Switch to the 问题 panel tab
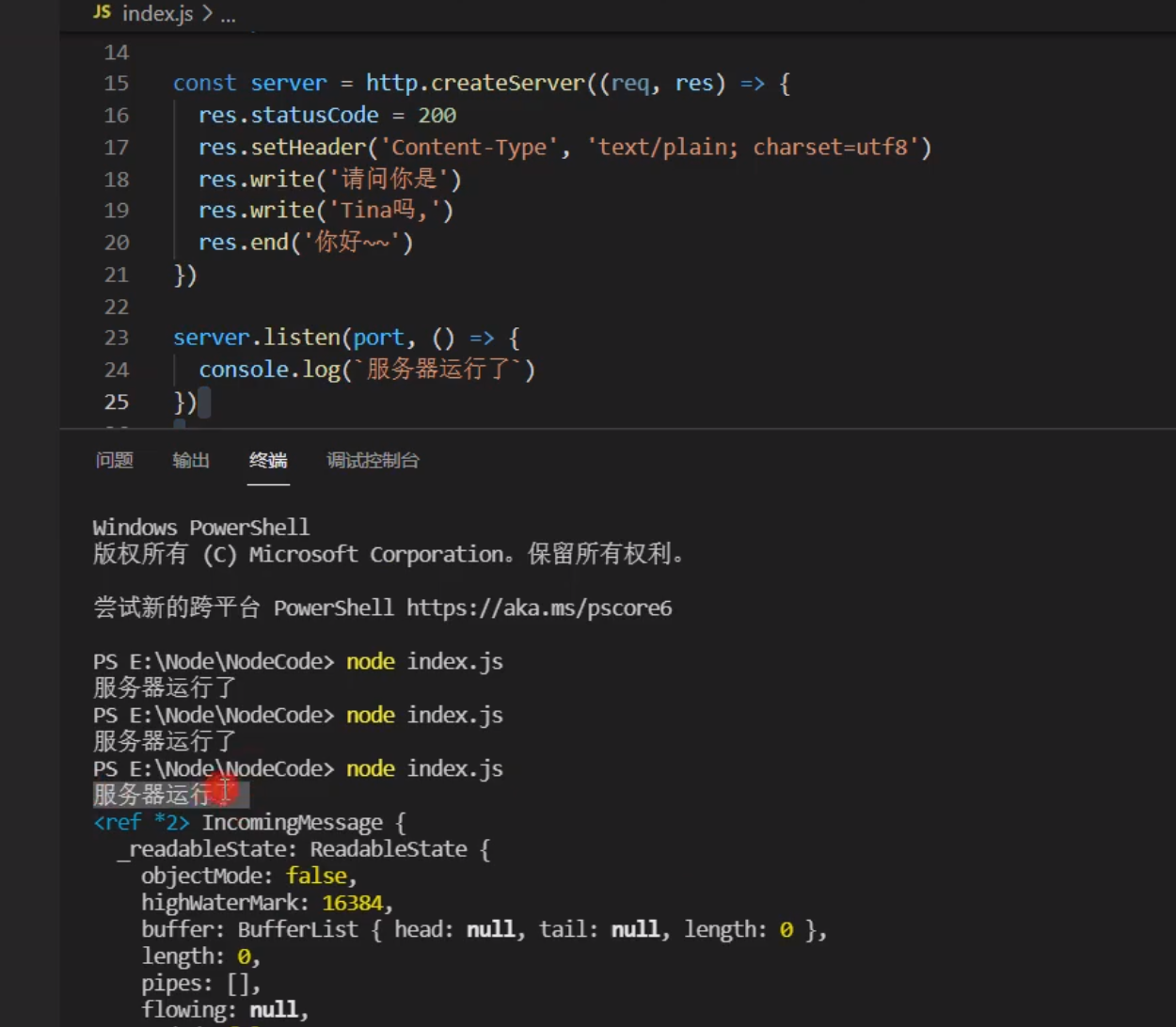 (114, 460)
